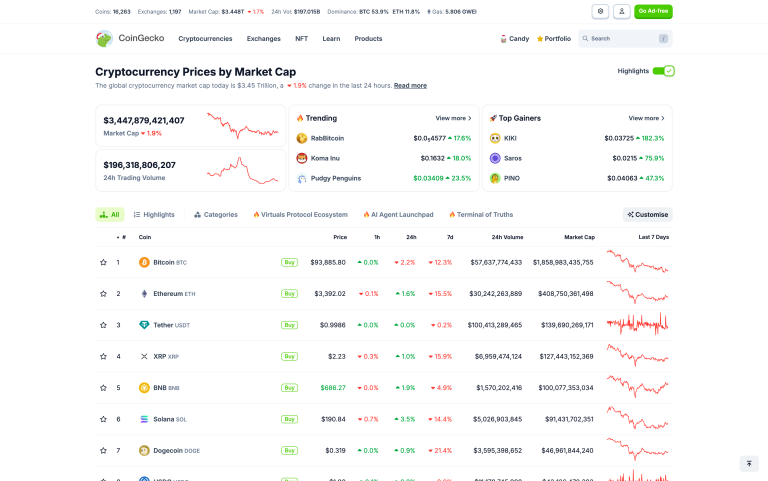Click Buy button for XRP
This screenshot has height=481, width=768.
click(289, 357)
